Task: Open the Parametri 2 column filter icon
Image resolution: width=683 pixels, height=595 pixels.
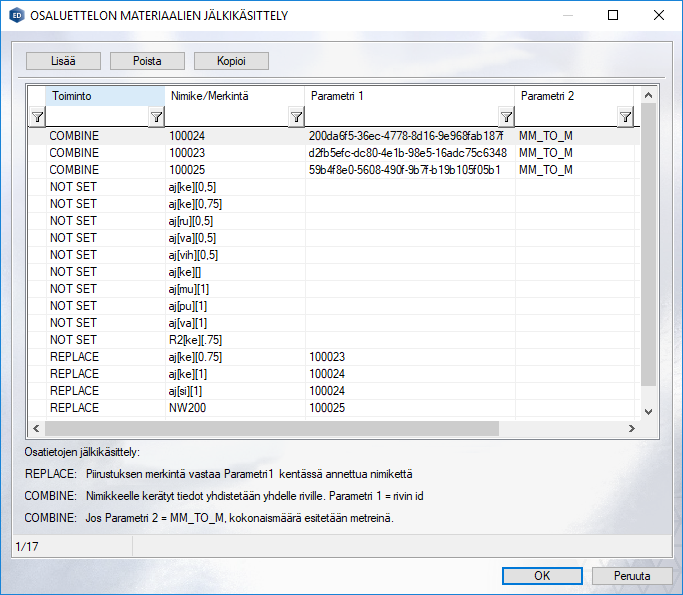Action: 625,118
